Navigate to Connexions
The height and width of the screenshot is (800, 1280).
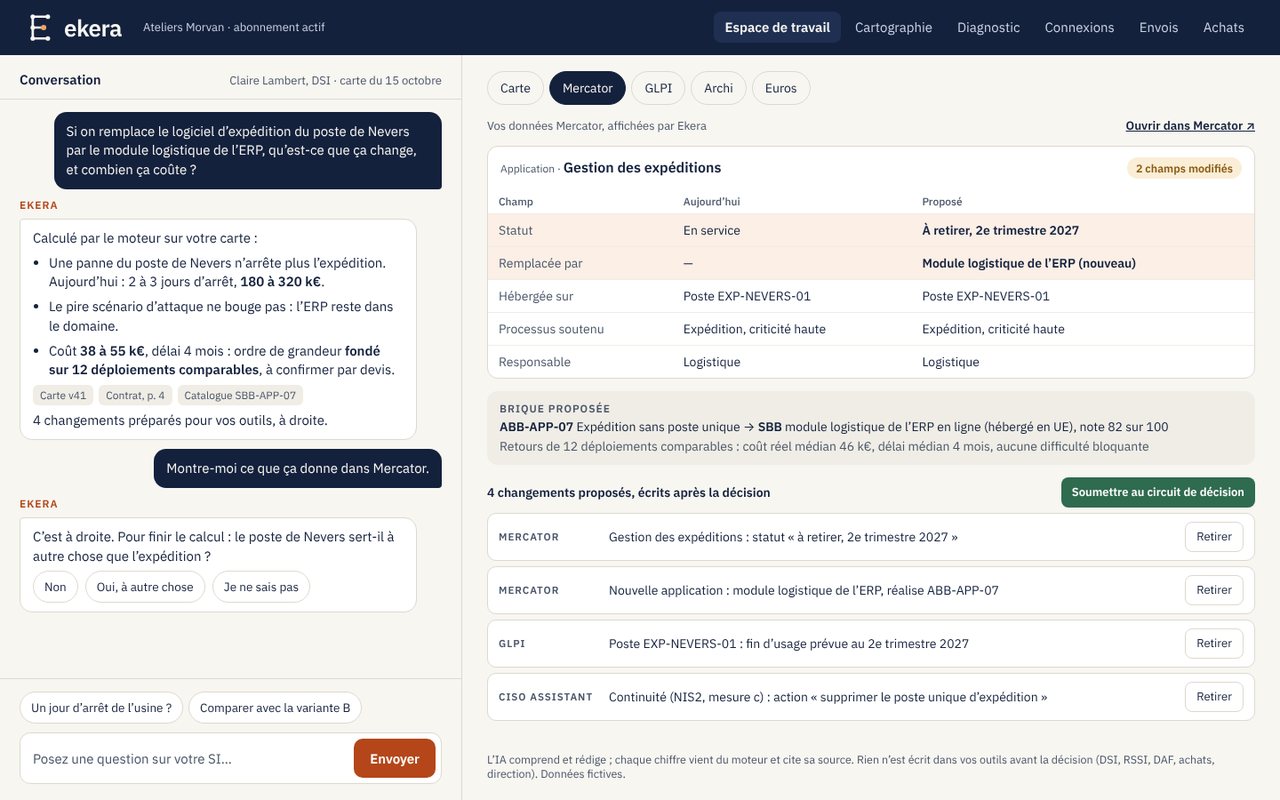pyautogui.click(x=1079, y=27)
